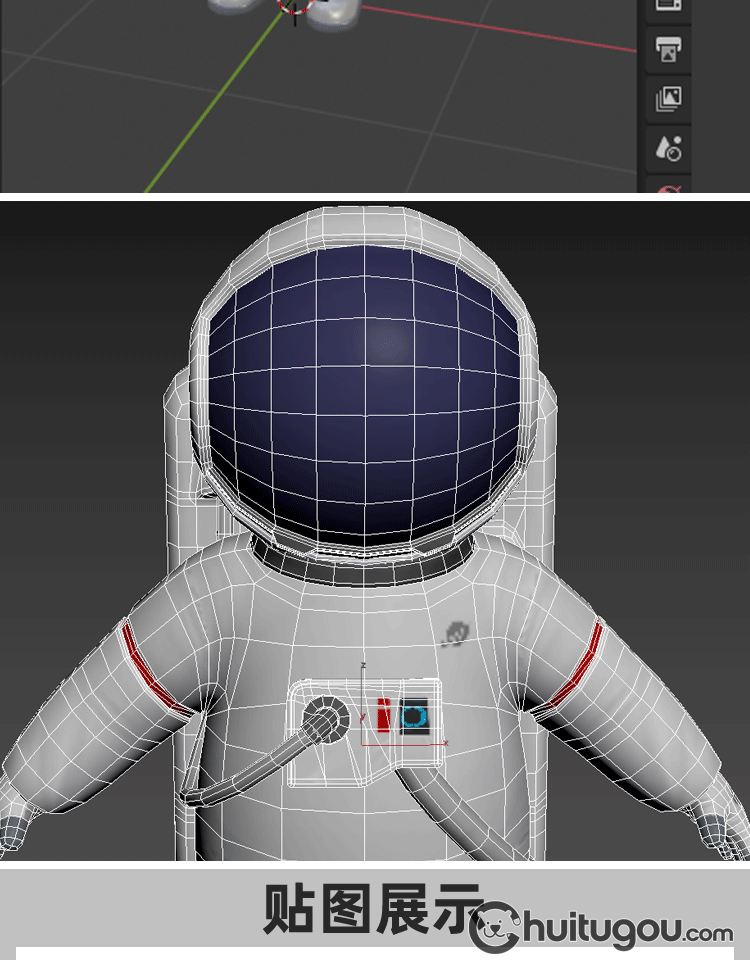Open the Output properties tab
750x960 pixels.
668,49
